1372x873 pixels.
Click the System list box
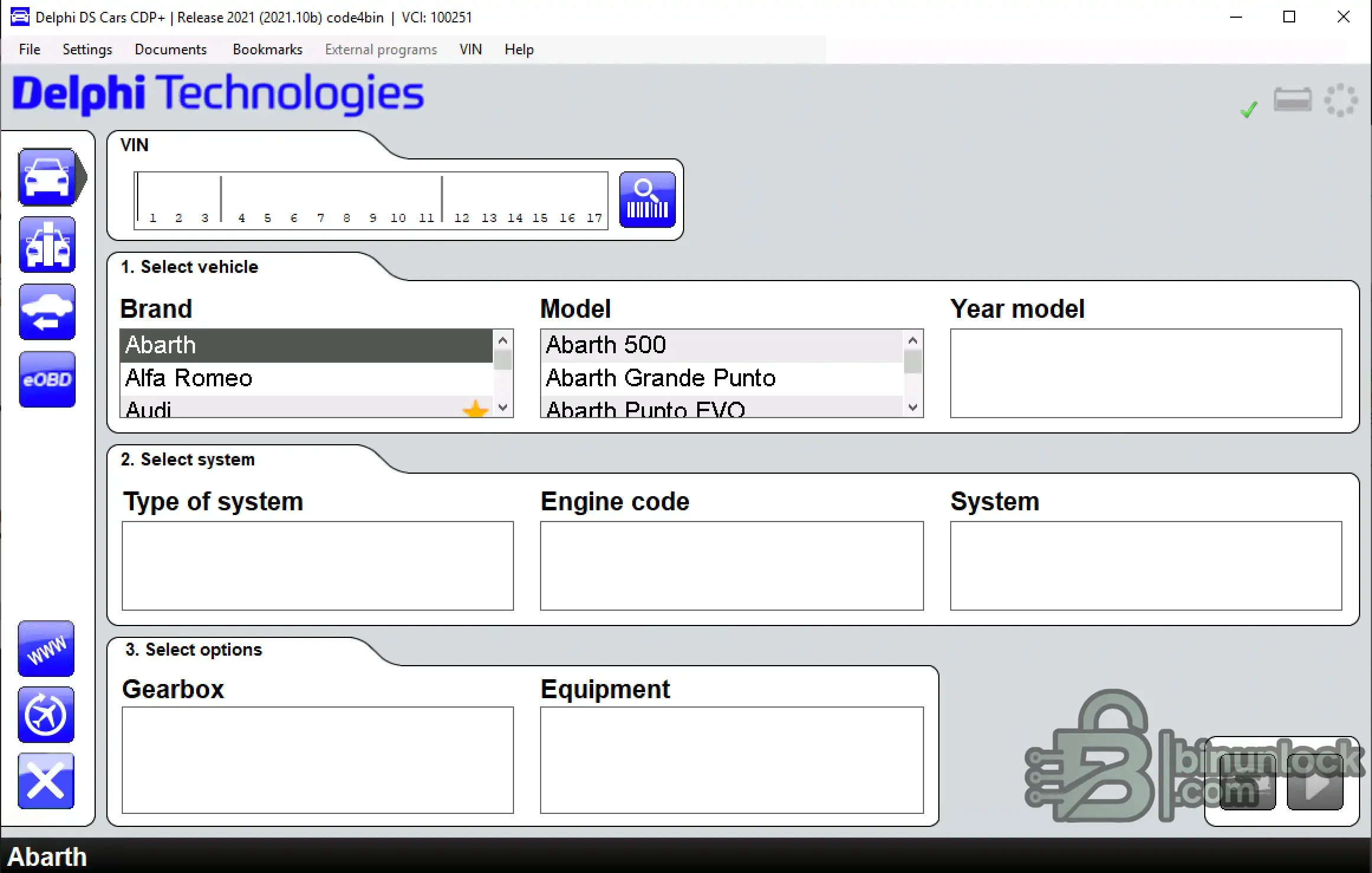1146,566
